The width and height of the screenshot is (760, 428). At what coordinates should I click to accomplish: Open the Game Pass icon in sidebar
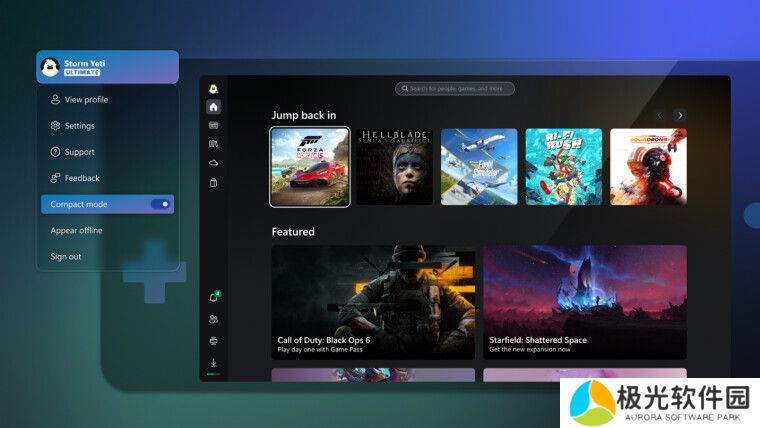(213, 126)
